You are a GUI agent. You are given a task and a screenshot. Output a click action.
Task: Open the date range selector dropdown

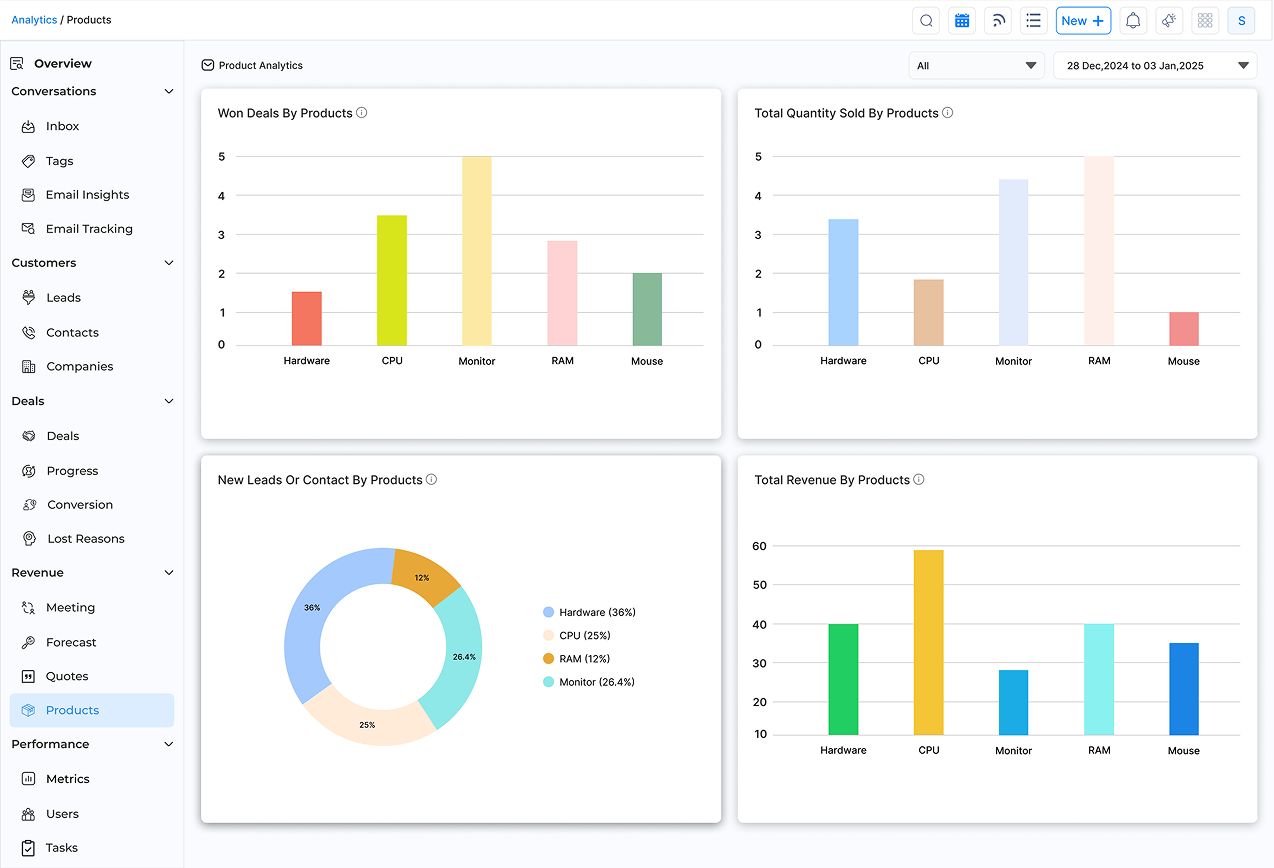1154,65
